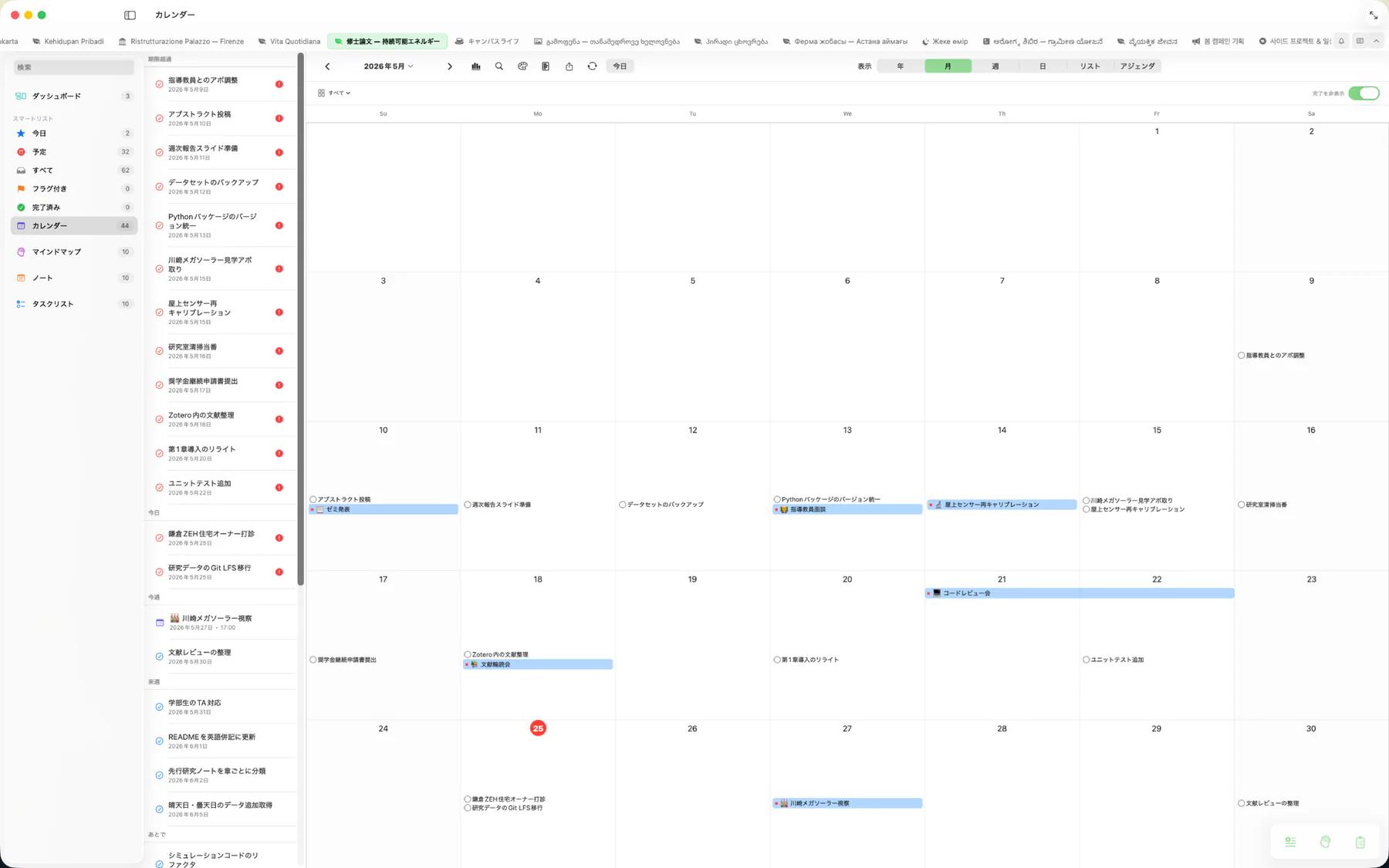Click the document icon in the calendar toolbar
Screen dimensions: 1389x868
[546, 66]
